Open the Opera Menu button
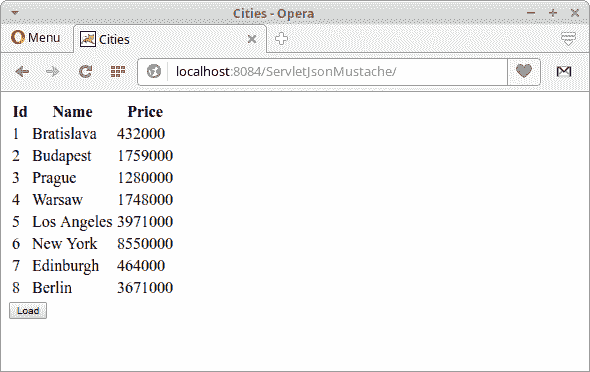Viewport: 590px width, 372px height. (36, 38)
